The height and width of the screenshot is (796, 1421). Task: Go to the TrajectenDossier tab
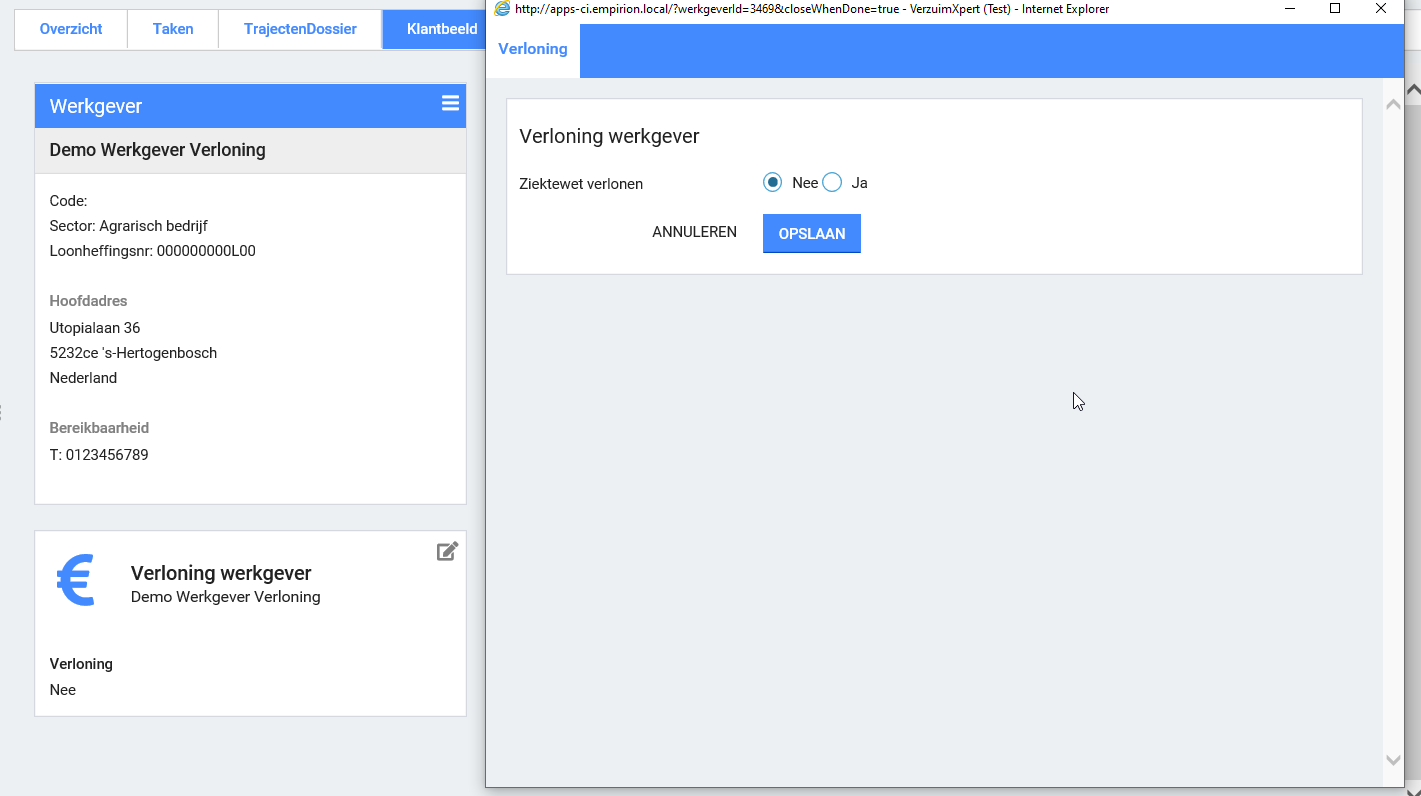pyautogui.click(x=300, y=29)
